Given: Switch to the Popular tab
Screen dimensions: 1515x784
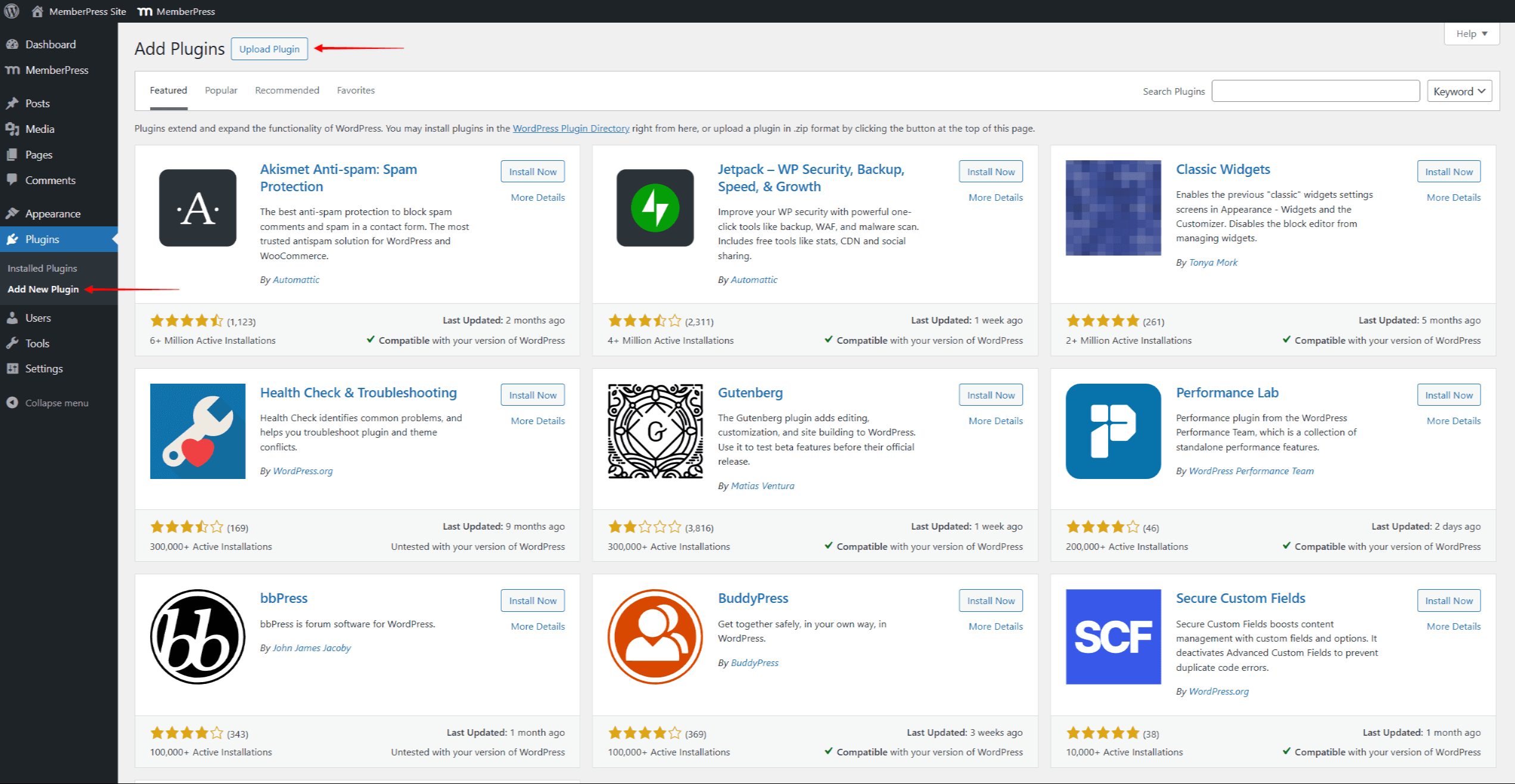Looking at the screenshot, I should 221,90.
